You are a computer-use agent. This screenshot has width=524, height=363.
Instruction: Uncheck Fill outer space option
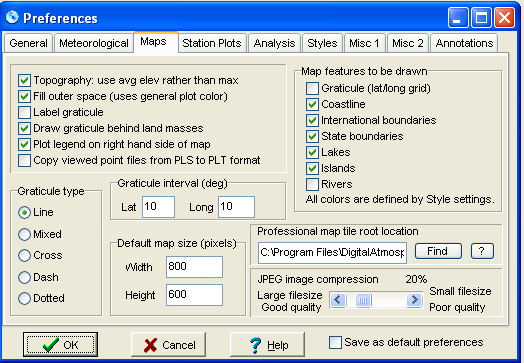click(24, 97)
